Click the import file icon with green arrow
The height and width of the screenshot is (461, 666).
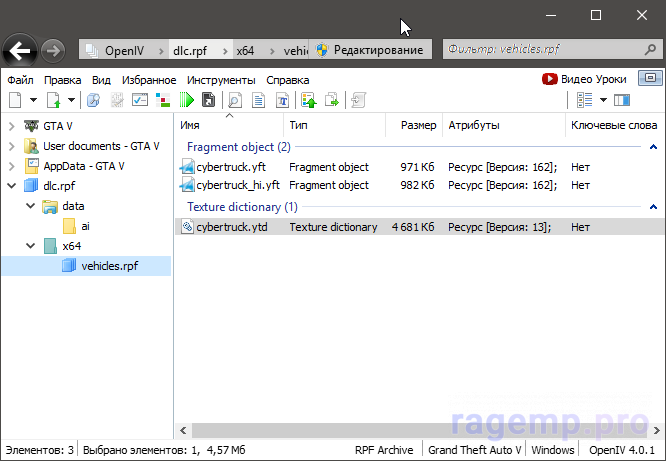[x=54, y=100]
